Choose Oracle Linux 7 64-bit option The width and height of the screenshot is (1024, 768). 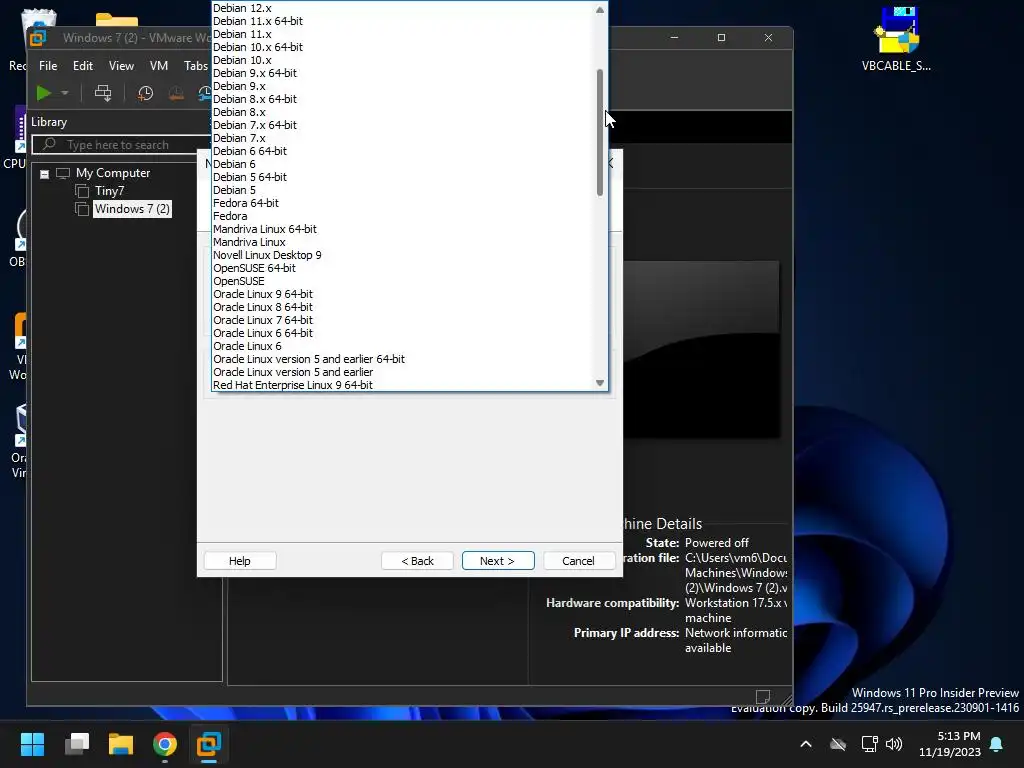pos(263,320)
